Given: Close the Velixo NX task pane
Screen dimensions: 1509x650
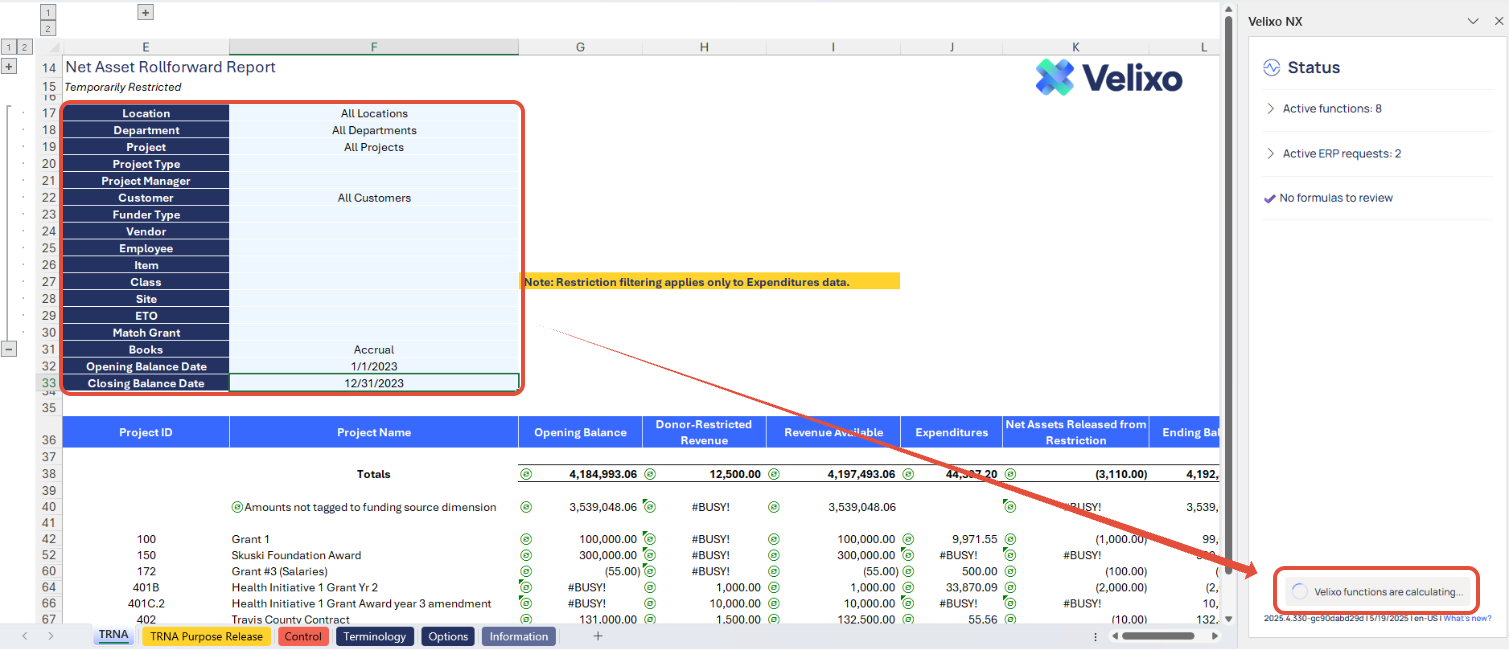Looking at the screenshot, I should 1497,21.
